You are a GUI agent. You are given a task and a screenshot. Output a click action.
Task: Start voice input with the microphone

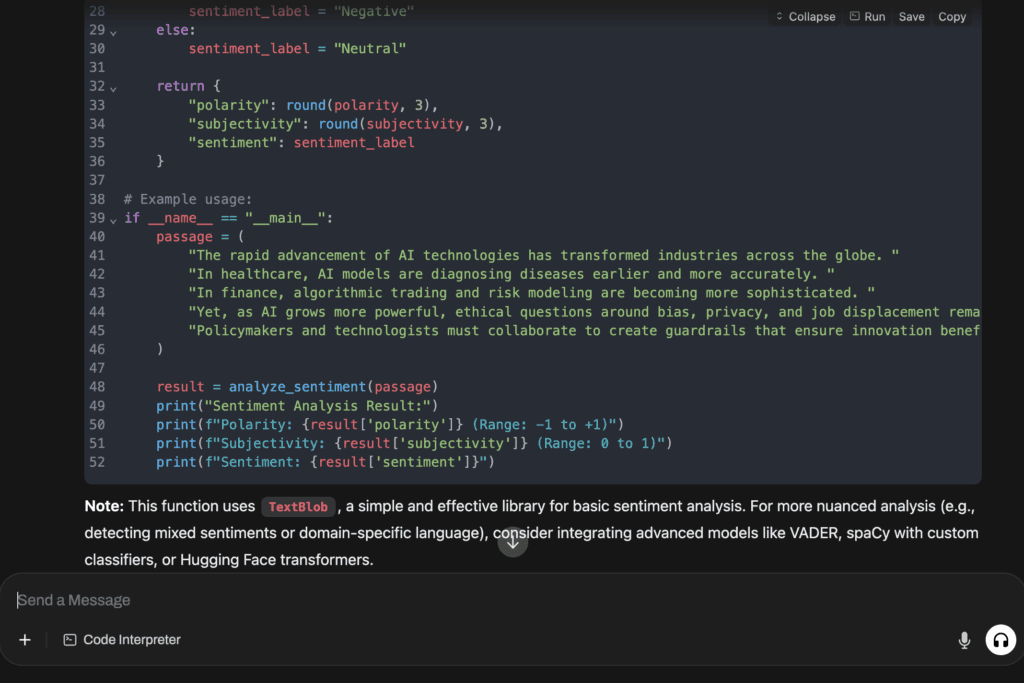click(964, 640)
